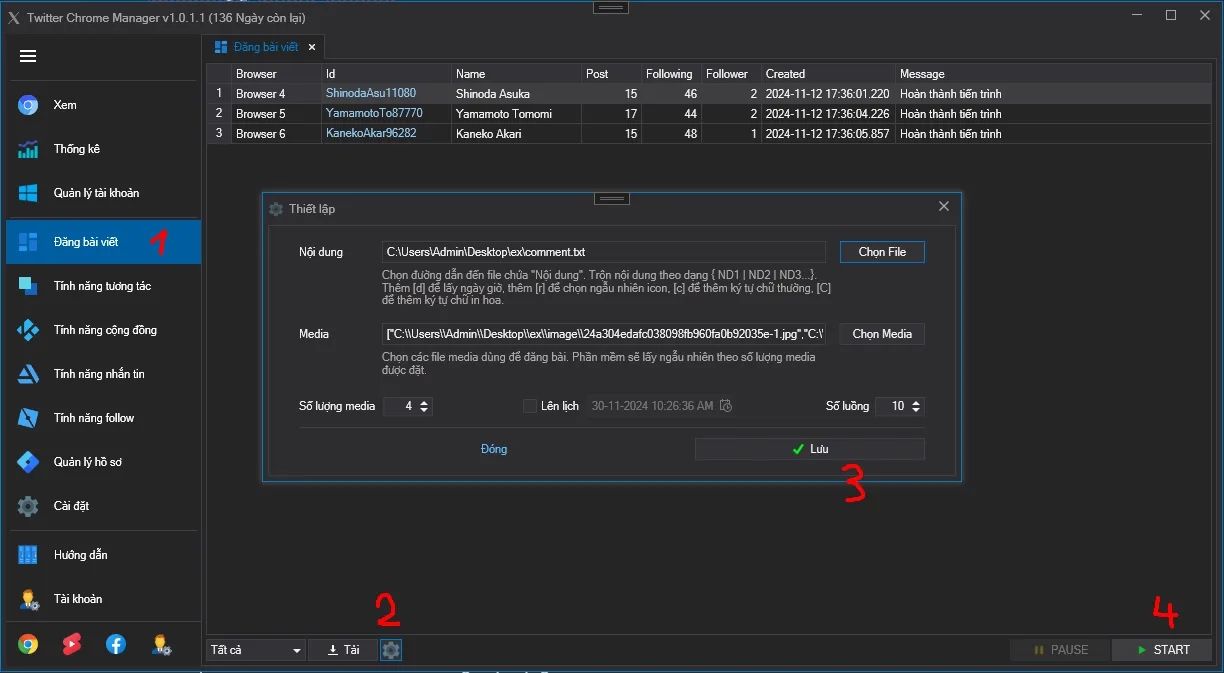Sort by the Name column header
This screenshot has height=673, width=1224.
coord(516,74)
